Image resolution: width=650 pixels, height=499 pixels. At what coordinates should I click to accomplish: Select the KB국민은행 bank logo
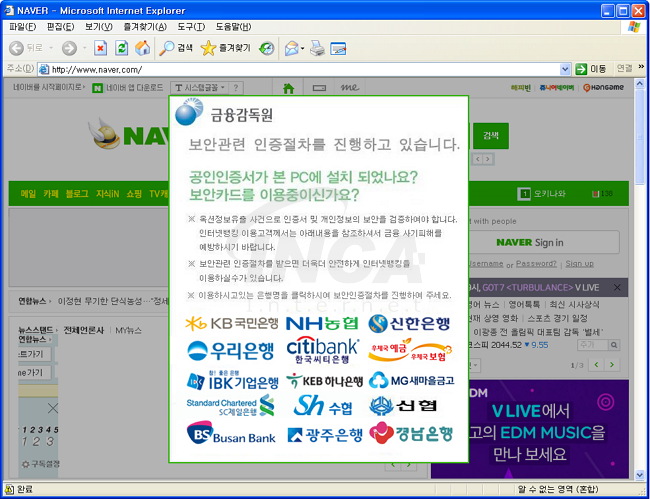pos(232,324)
